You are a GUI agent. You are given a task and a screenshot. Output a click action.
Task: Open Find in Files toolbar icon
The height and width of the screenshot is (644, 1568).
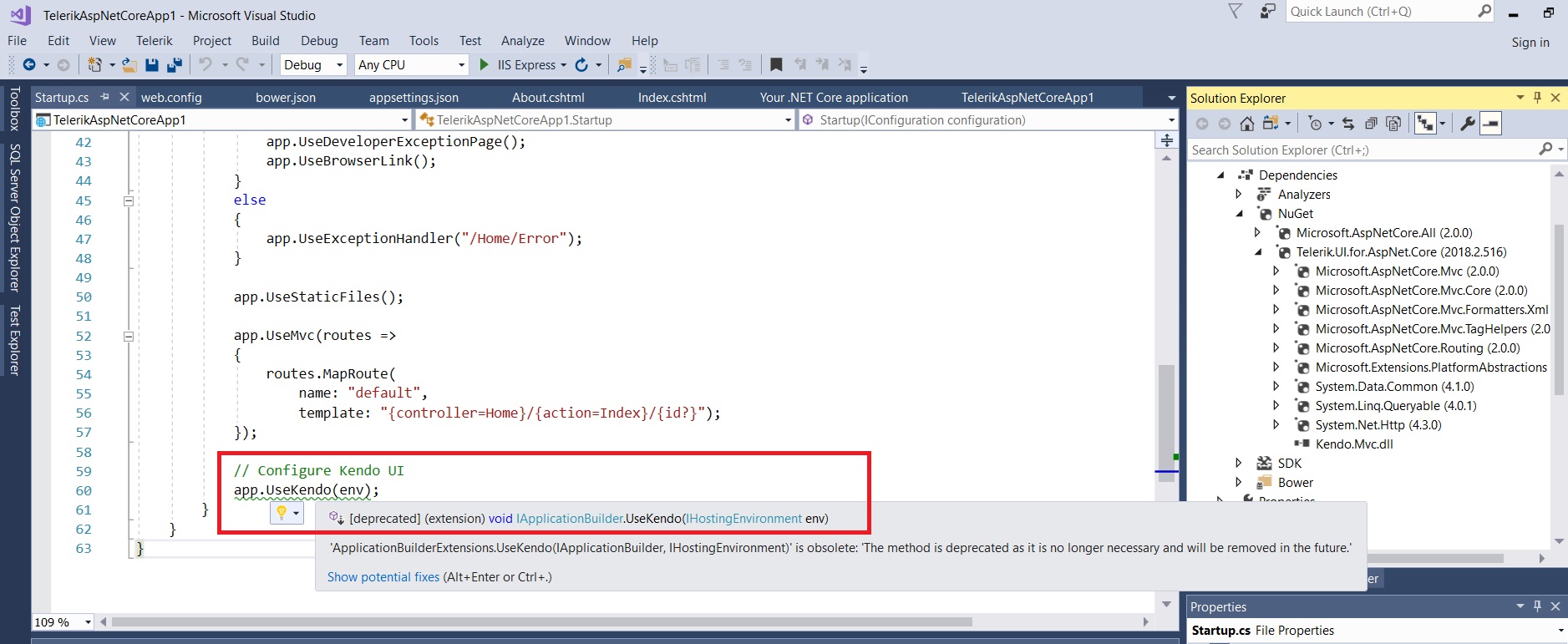624,64
